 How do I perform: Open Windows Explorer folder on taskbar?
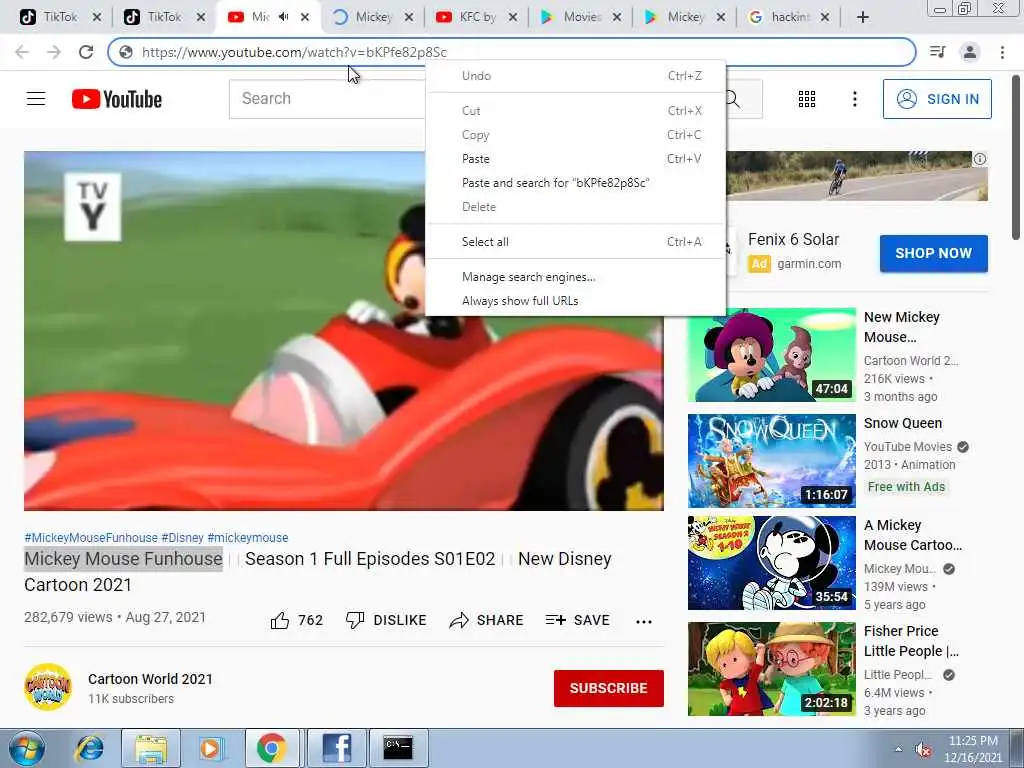click(x=151, y=748)
